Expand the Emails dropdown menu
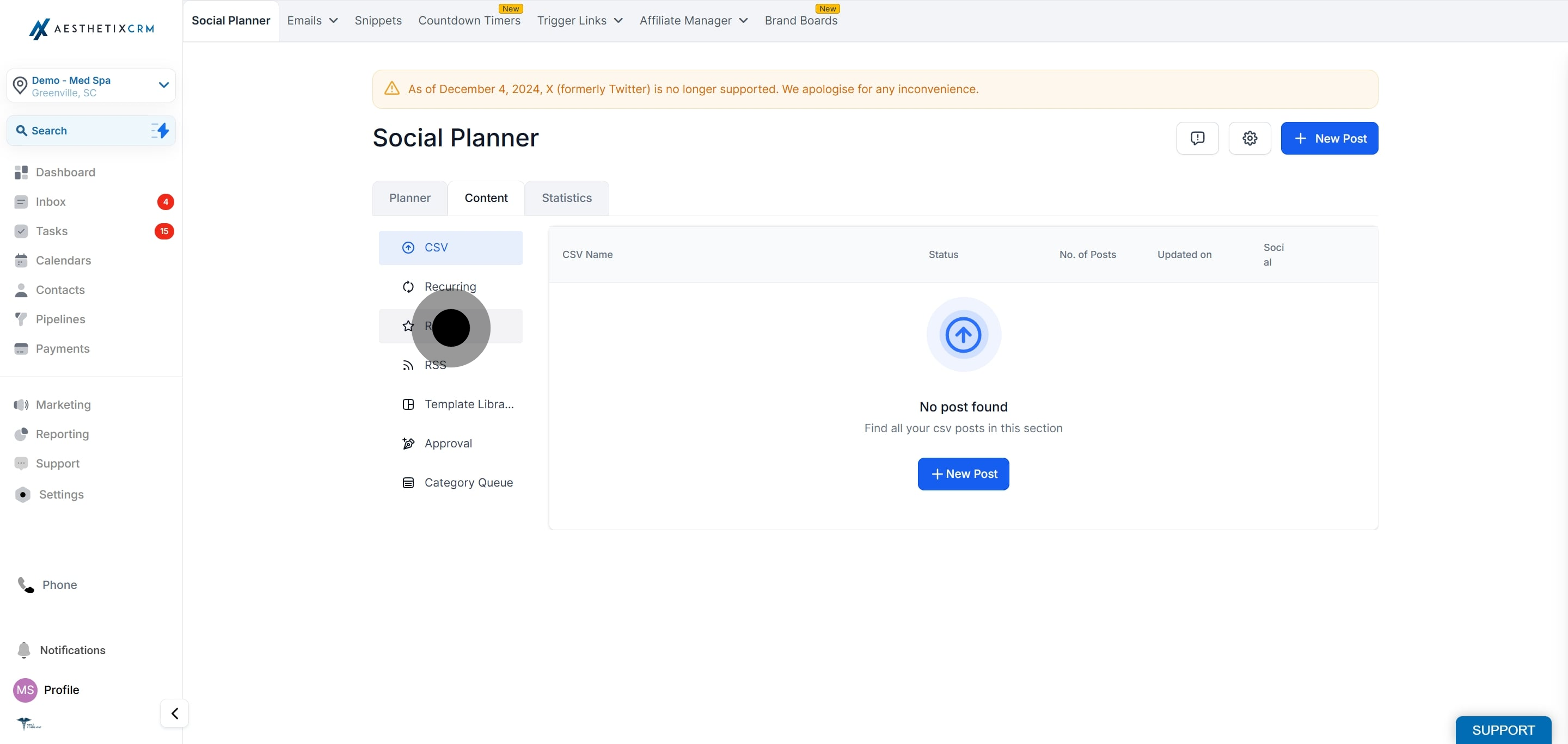This screenshot has height=744, width=1568. (313, 21)
